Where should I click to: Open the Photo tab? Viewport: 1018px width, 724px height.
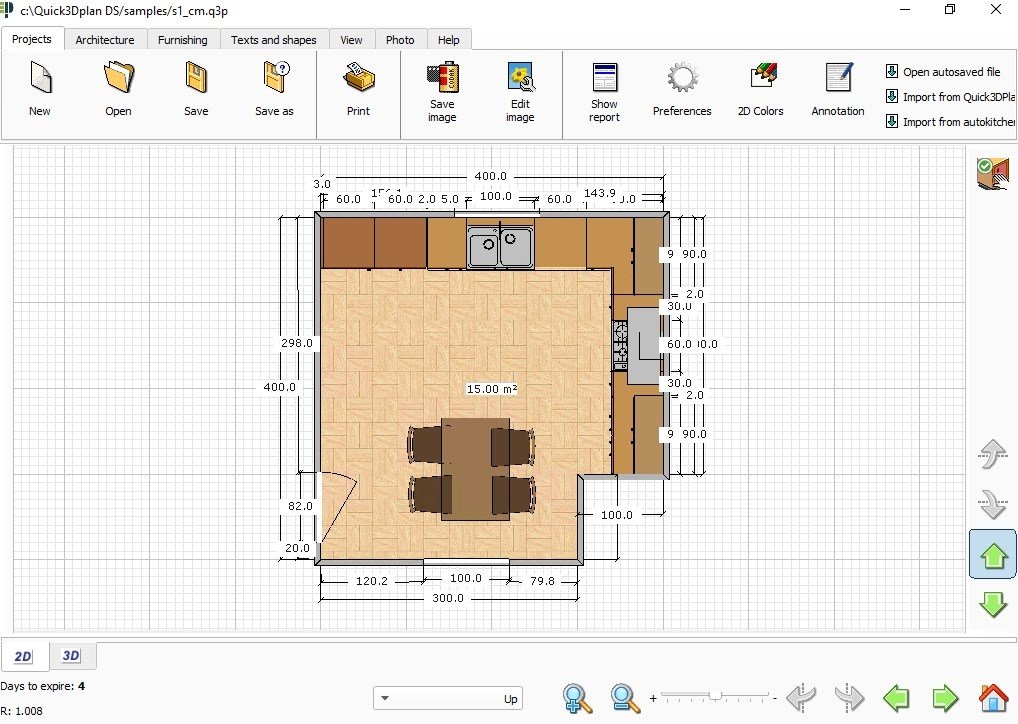[400, 40]
